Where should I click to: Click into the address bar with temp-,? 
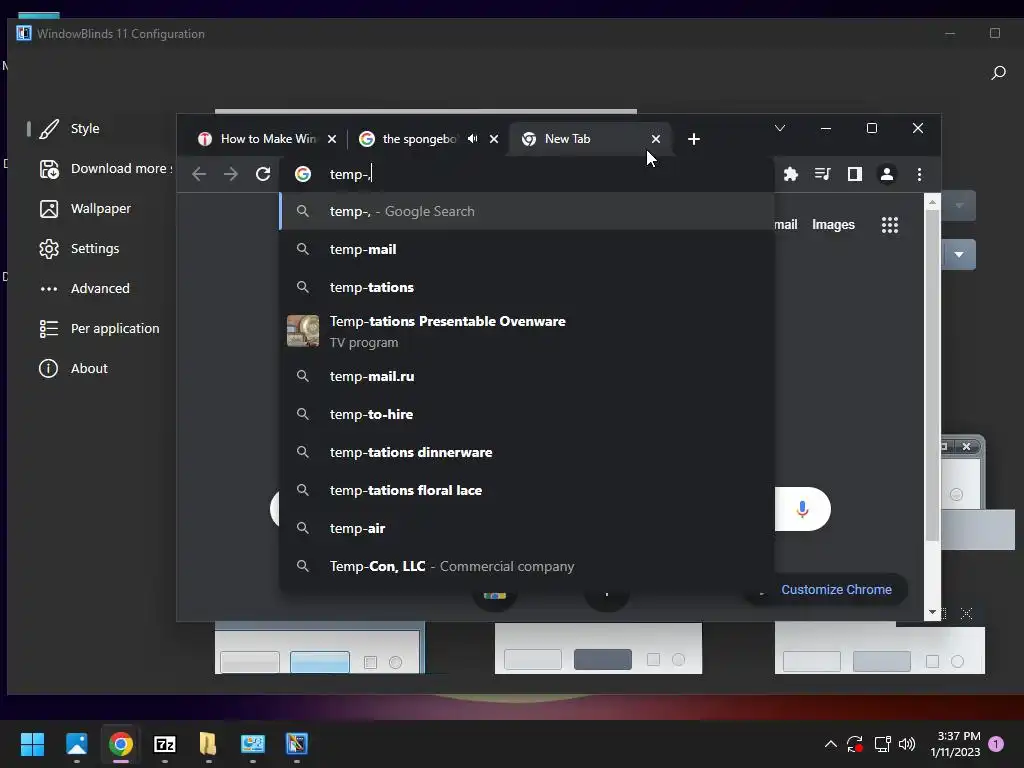click(x=528, y=174)
